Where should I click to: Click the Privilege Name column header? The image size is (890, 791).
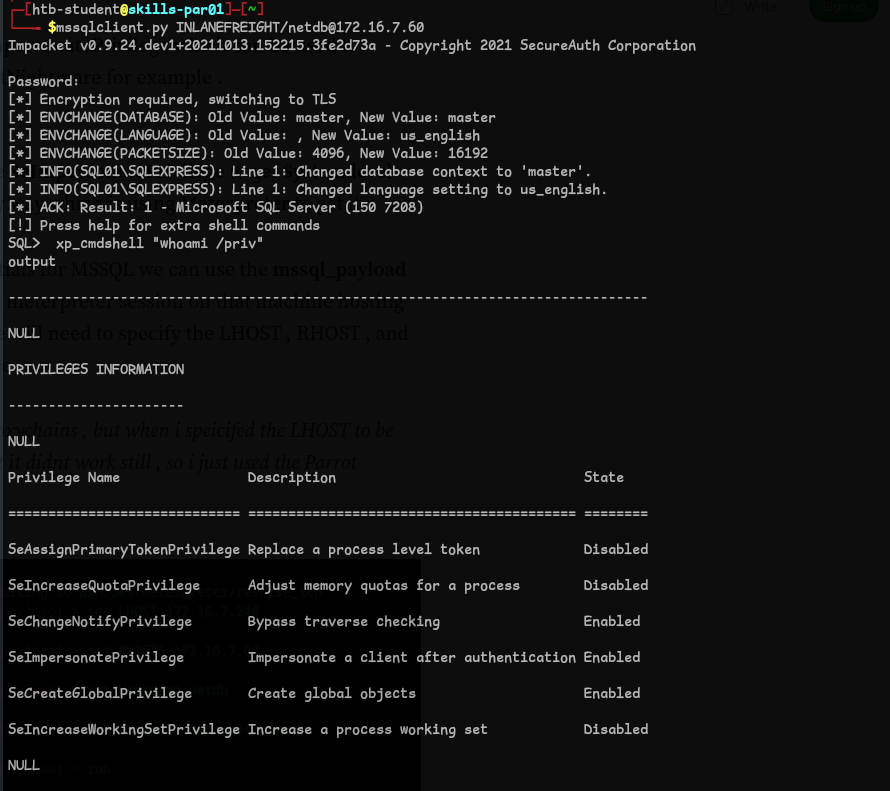(x=64, y=477)
